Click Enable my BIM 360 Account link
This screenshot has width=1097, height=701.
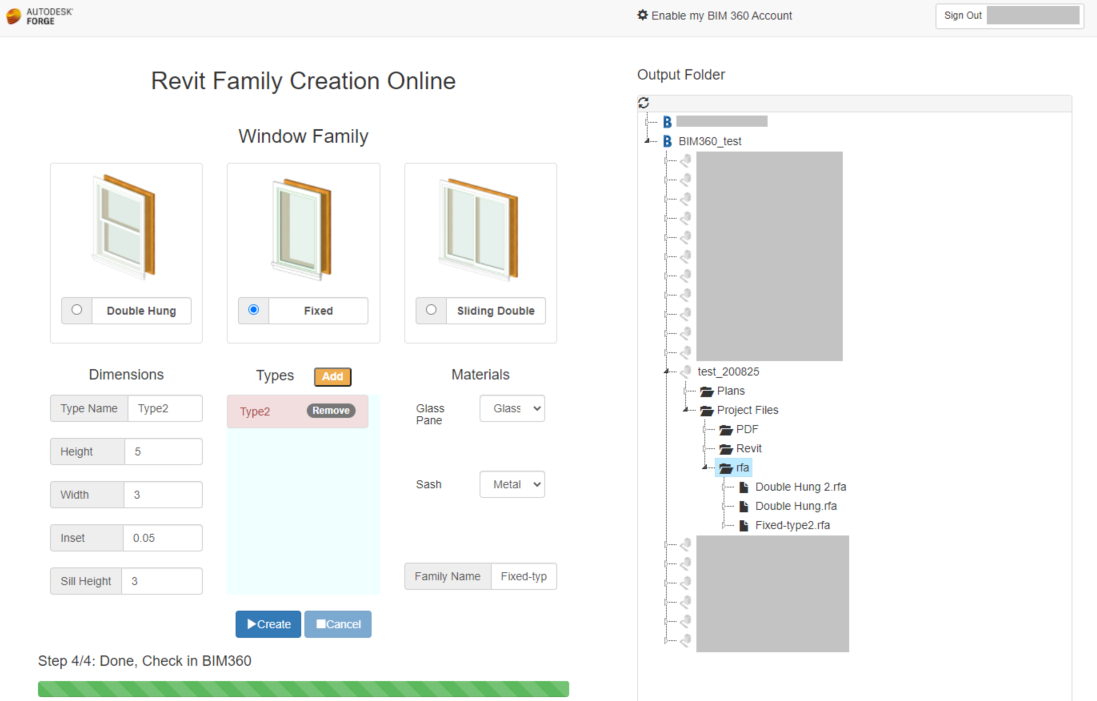click(x=721, y=15)
